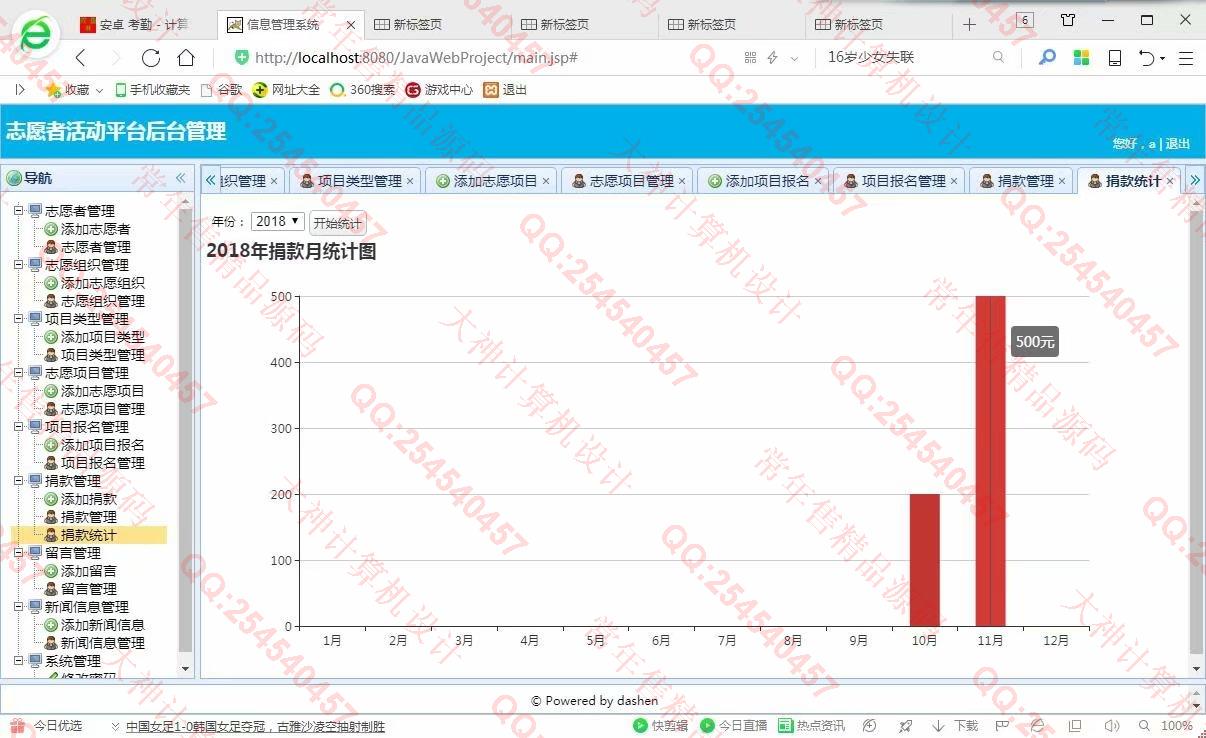Collapse the 留言管理 tree node
The image size is (1206, 738).
(18, 553)
